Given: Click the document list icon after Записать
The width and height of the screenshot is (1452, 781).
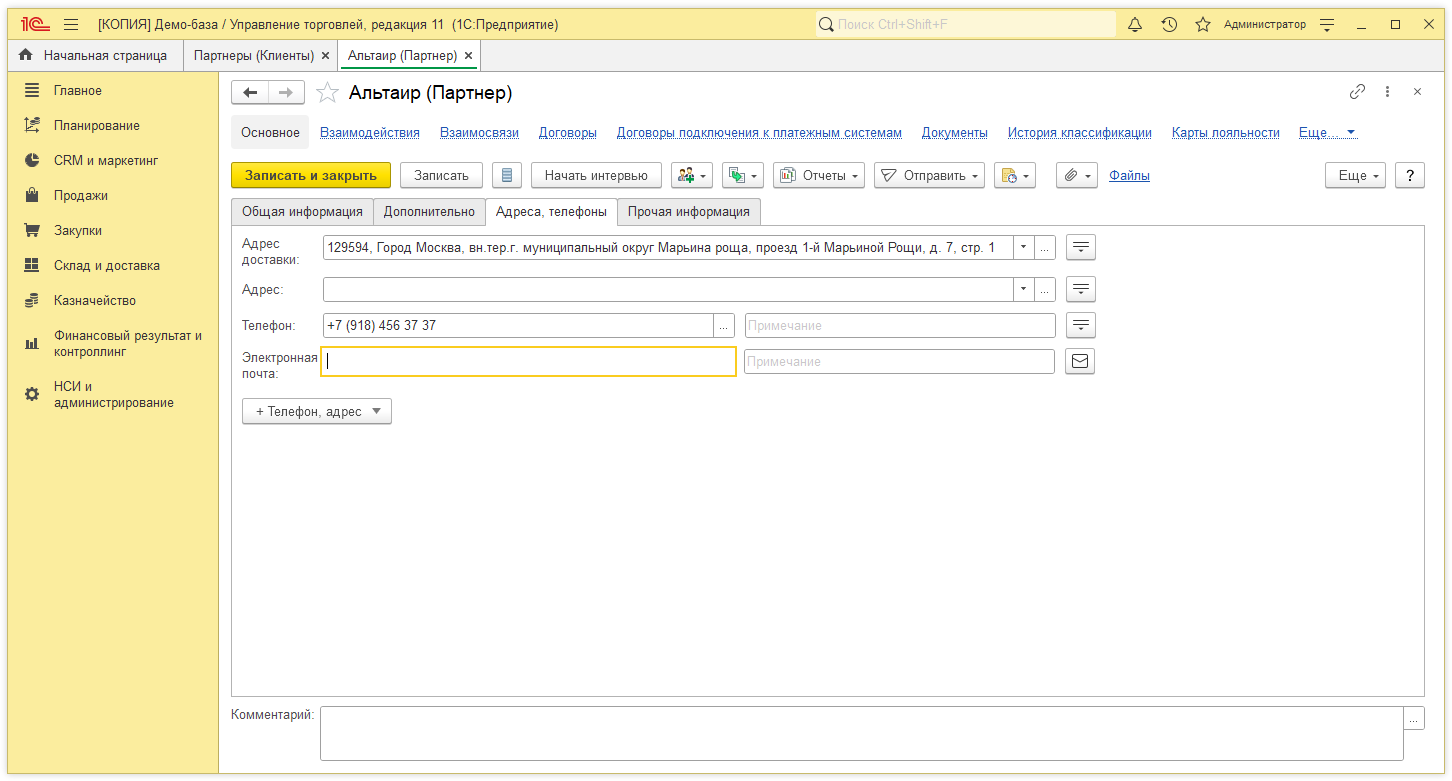Looking at the screenshot, I should (x=507, y=175).
